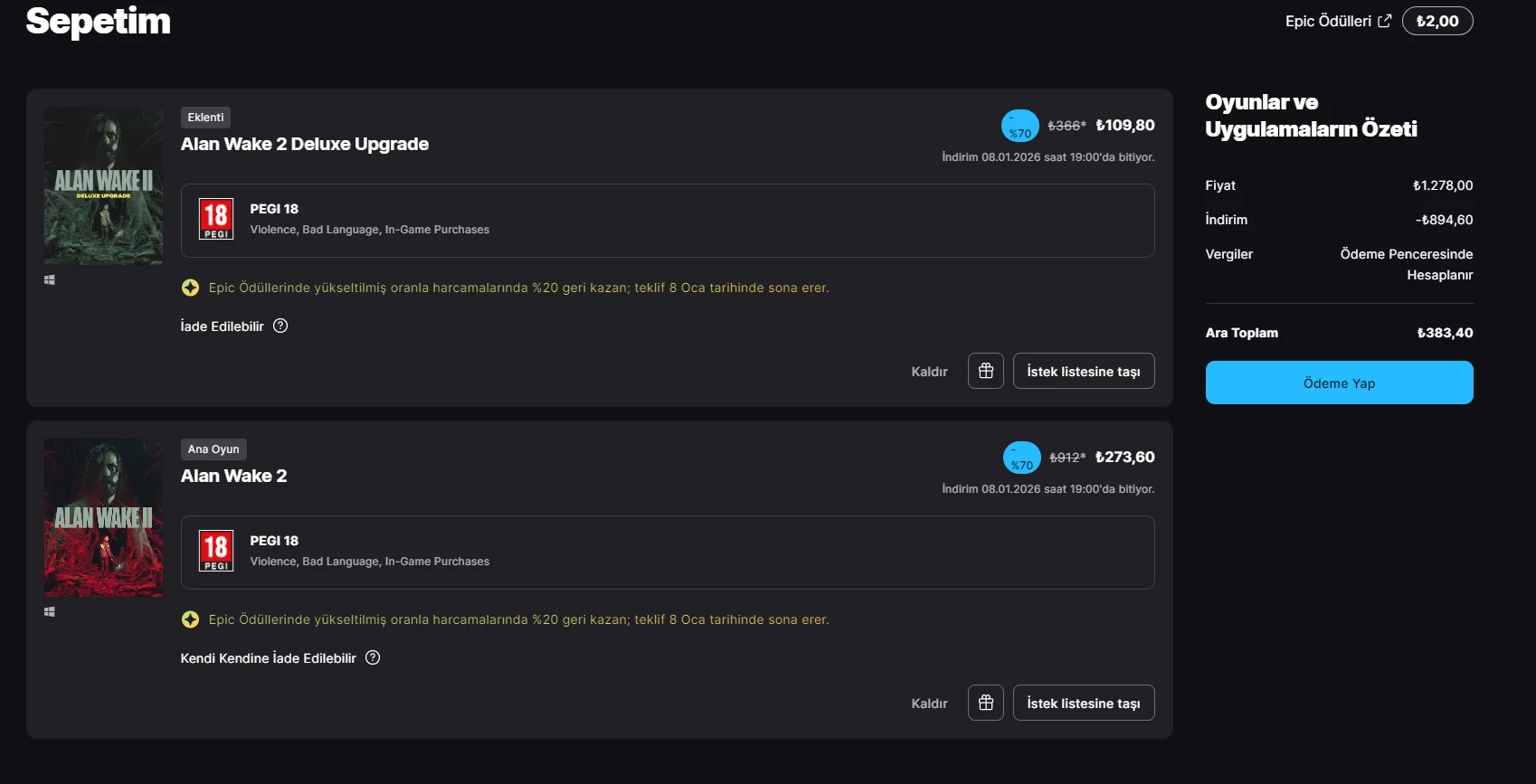1536x784 pixels.
Task: Click the Epic Ödülleri external link icon
Action: [x=1384, y=21]
